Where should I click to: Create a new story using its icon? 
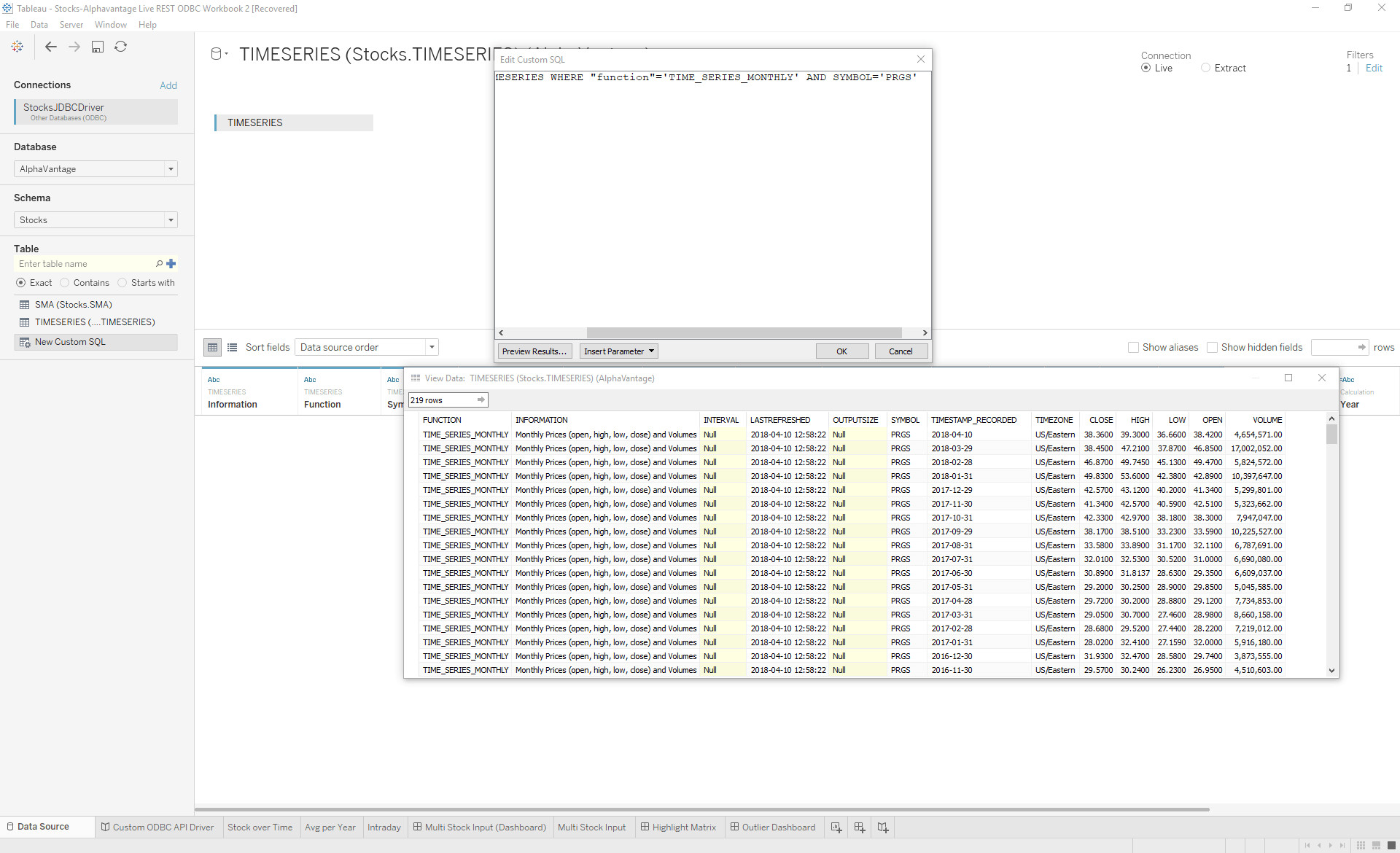[883, 827]
